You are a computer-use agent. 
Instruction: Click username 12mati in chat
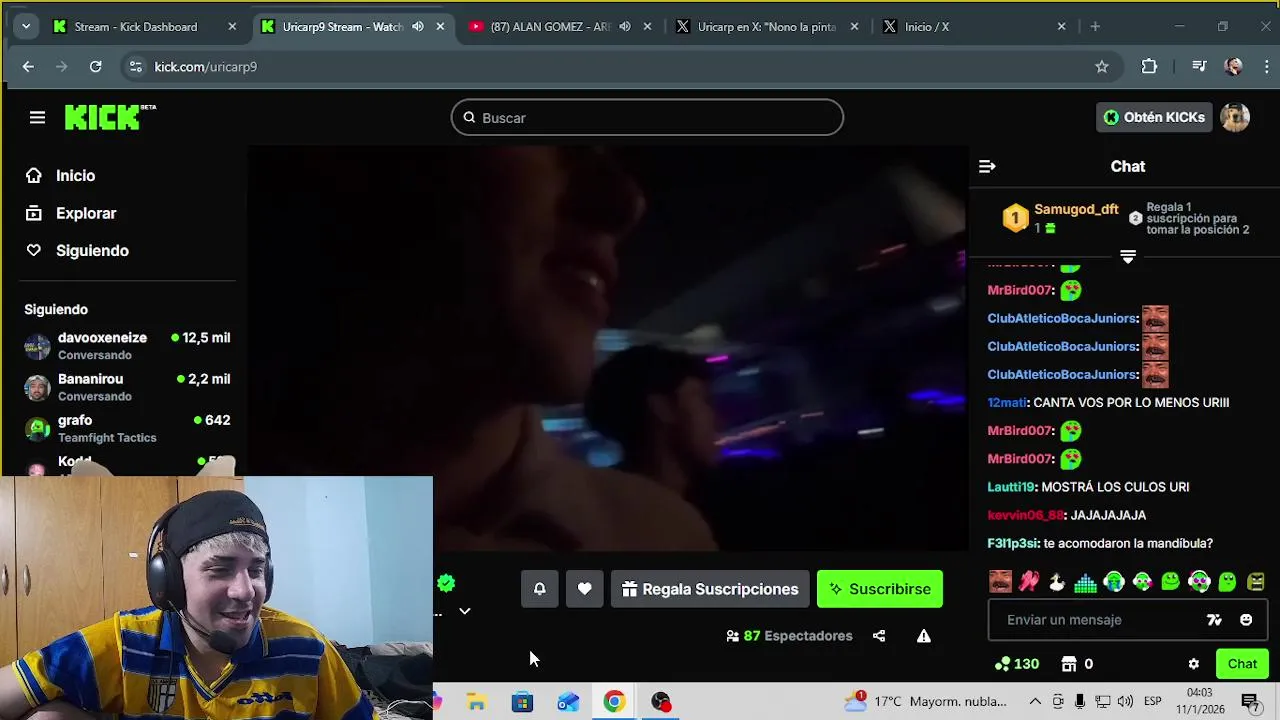pyautogui.click(x=1007, y=403)
